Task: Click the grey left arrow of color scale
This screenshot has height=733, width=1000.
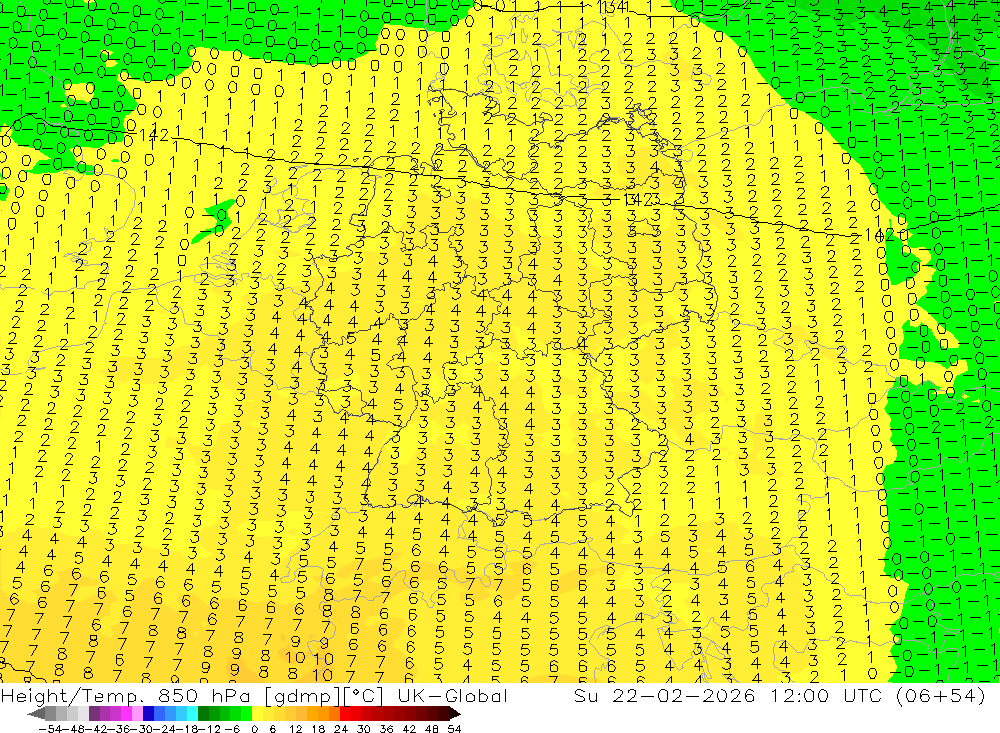Action: tap(36, 713)
